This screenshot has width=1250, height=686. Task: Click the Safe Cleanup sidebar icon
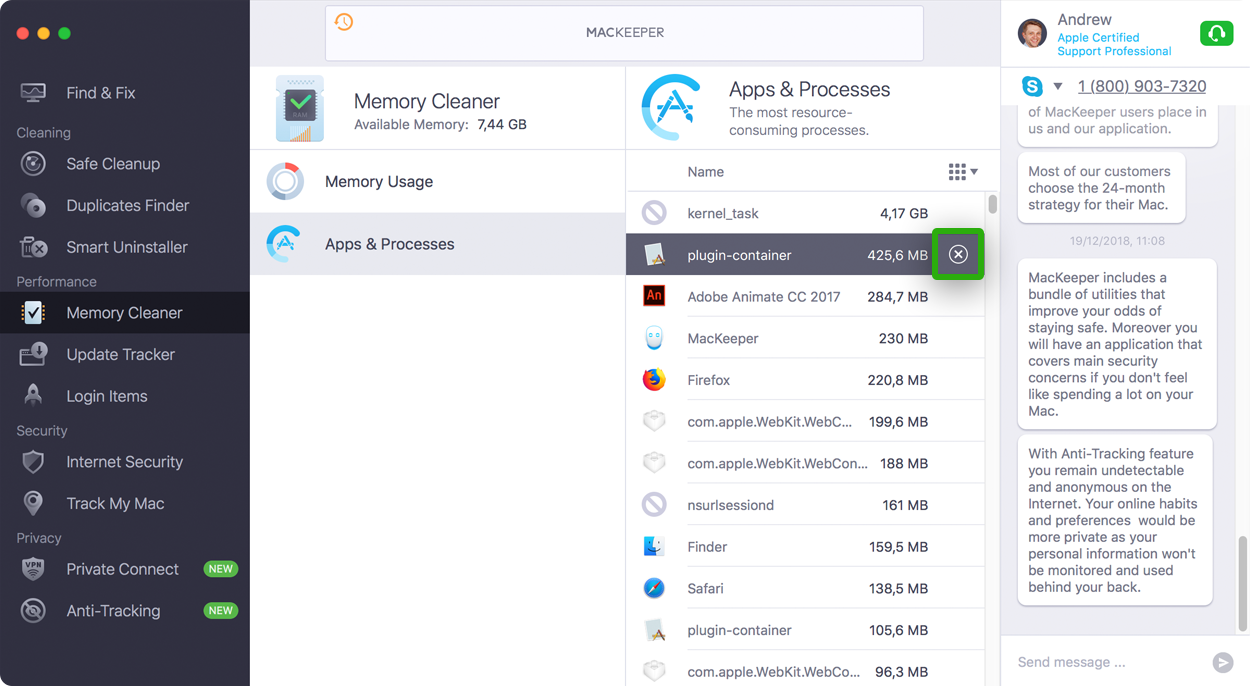[x=33, y=164]
